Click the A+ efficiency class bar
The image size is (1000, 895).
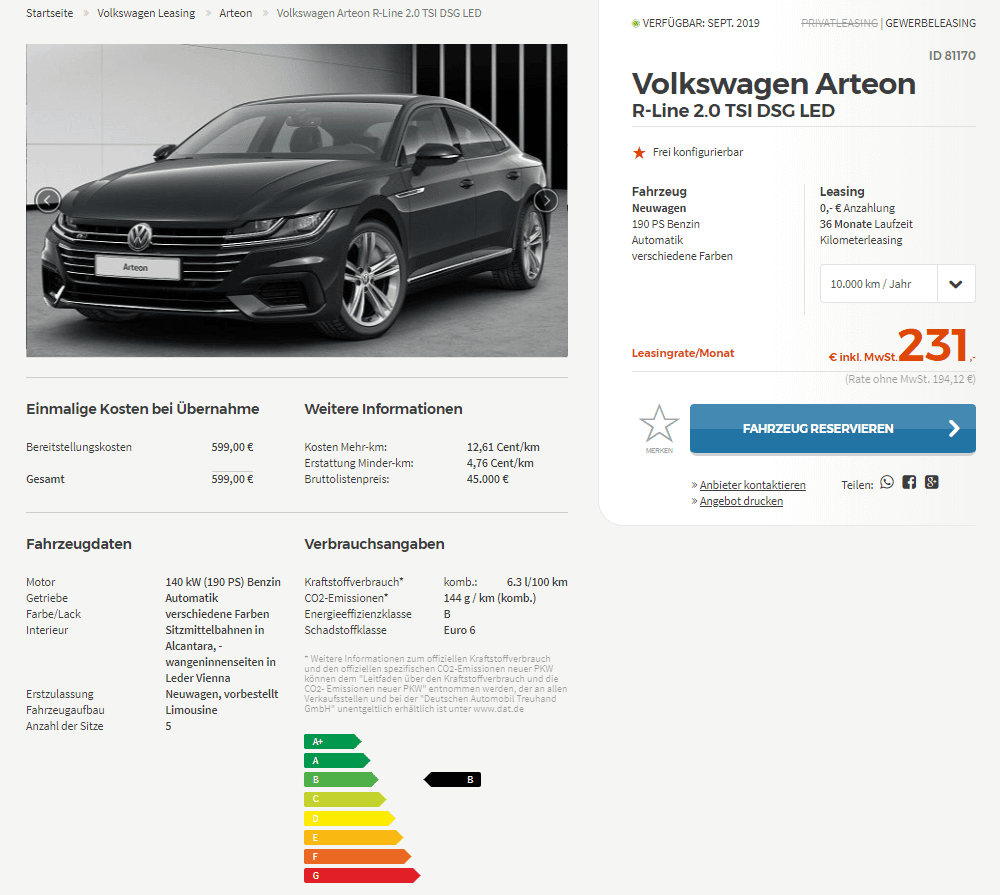tap(332, 741)
